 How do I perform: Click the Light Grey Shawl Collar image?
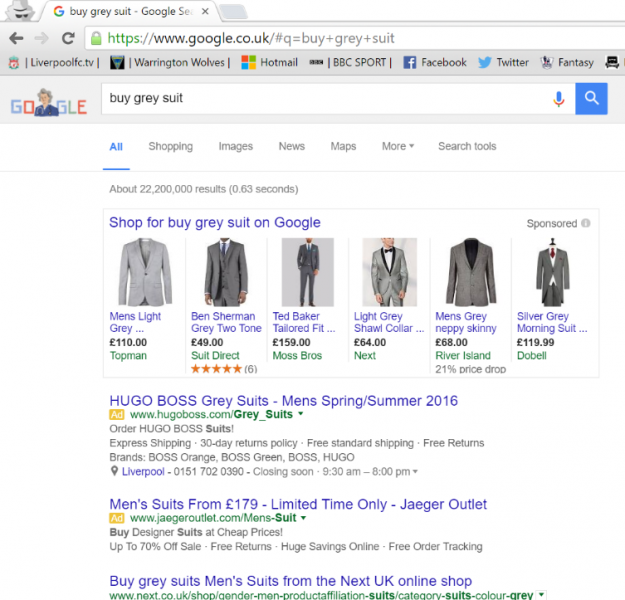[389, 272]
